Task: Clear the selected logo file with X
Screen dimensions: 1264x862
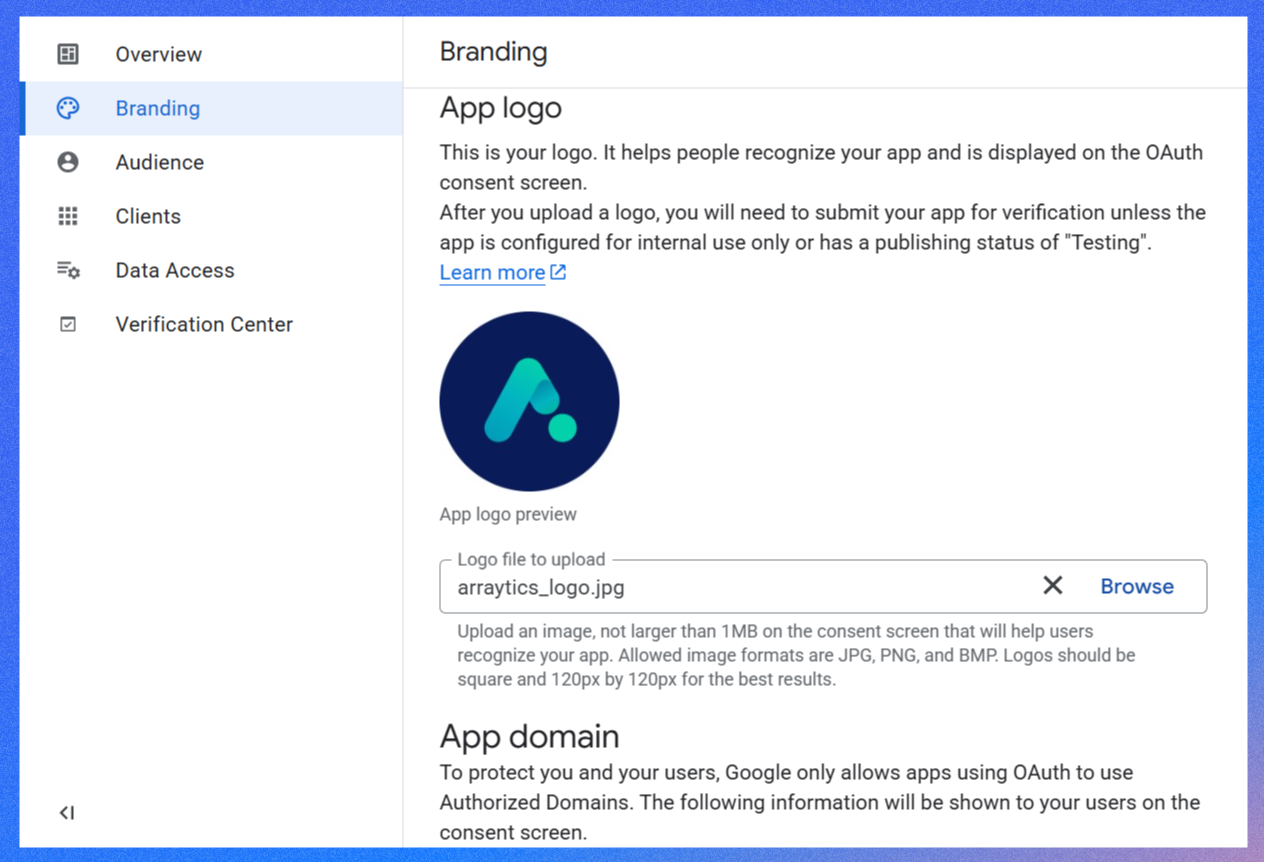Action: click(x=1053, y=586)
